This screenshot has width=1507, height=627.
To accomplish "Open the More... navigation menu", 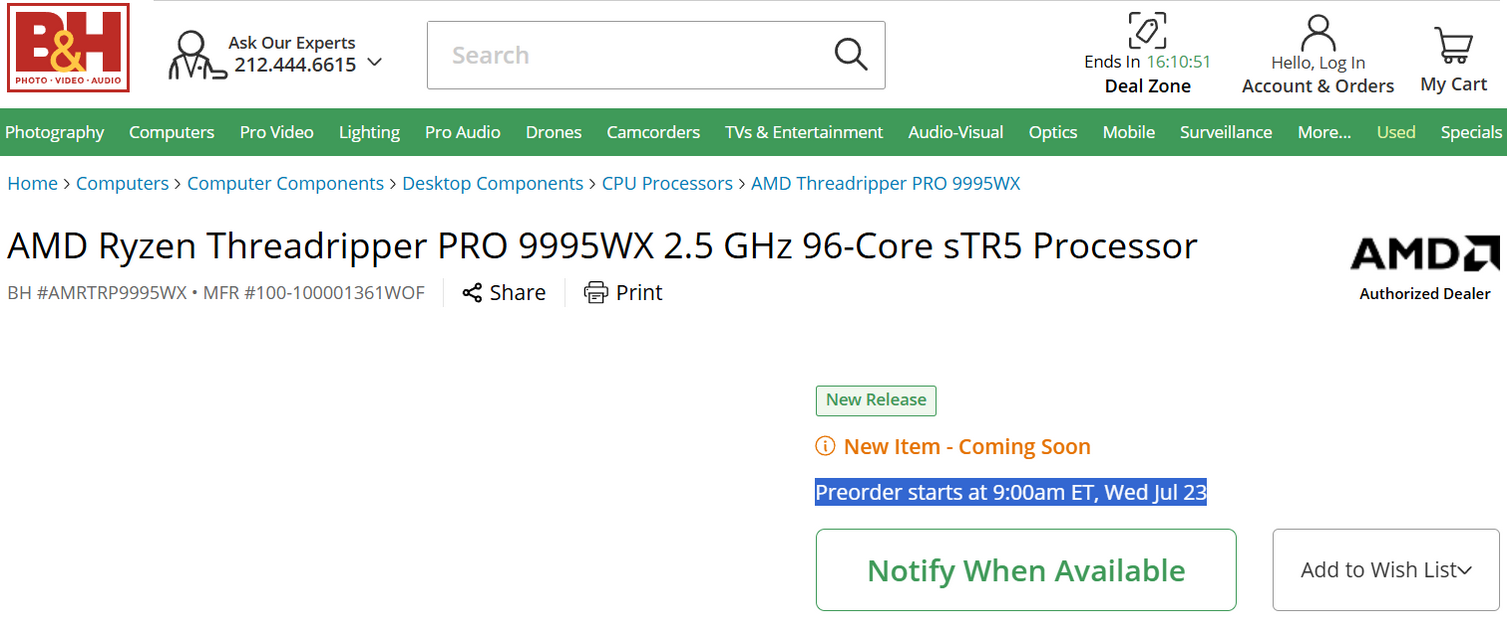I will coord(1324,132).
